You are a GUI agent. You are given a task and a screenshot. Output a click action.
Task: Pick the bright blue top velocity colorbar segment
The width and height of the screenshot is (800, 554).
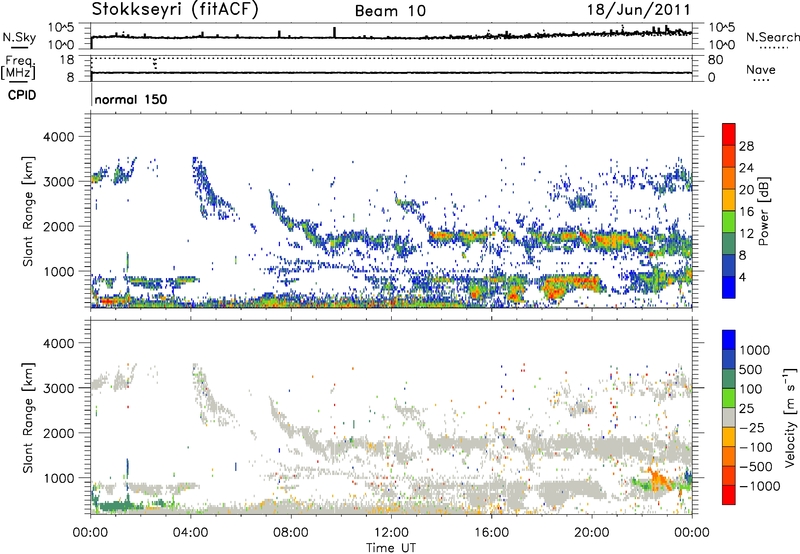point(729,340)
